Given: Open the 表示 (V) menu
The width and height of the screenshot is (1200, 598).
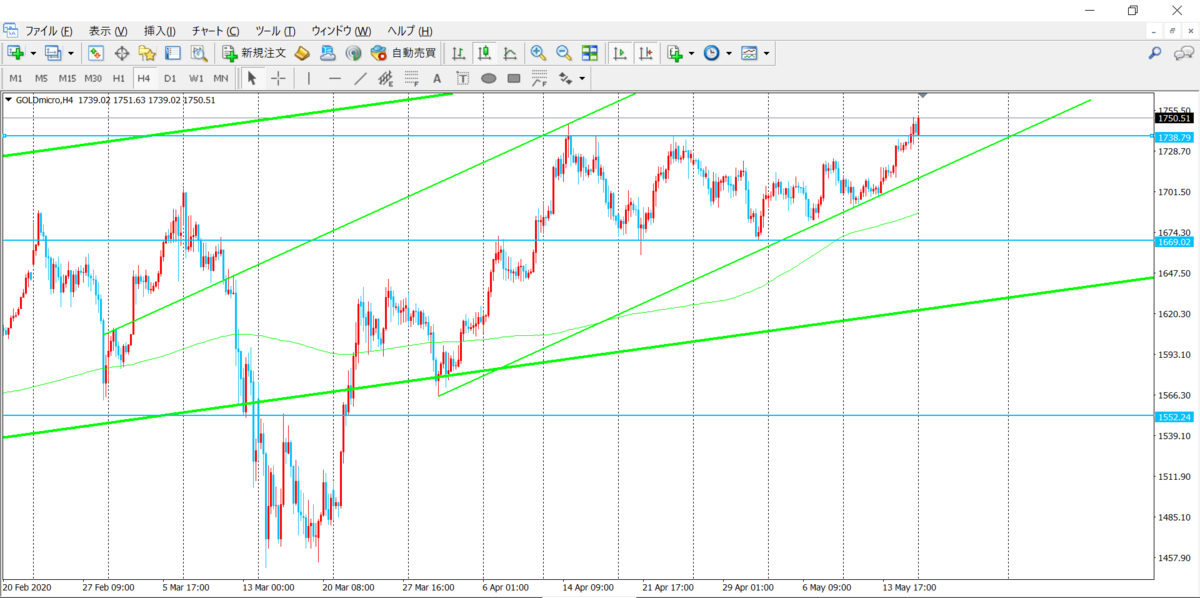Looking at the screenshot, I should tap(107, 31).
